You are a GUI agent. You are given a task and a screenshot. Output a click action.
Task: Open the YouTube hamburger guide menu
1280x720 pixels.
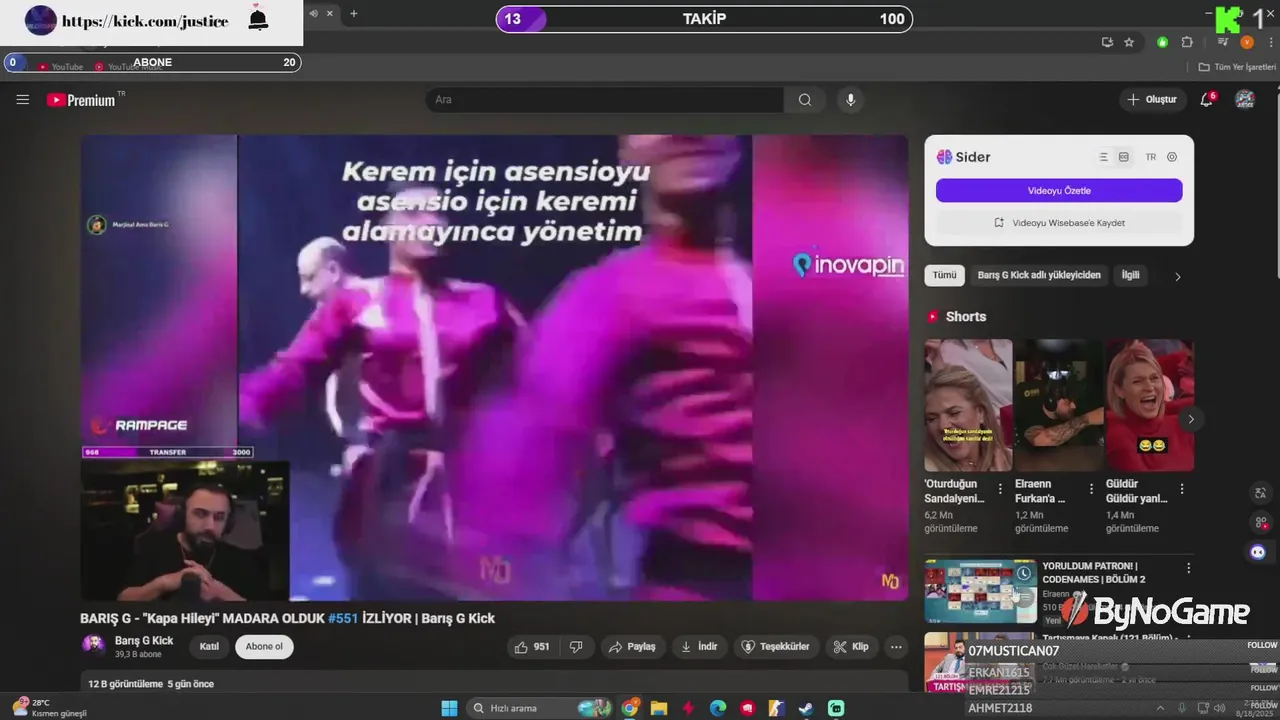coord(23,100)
